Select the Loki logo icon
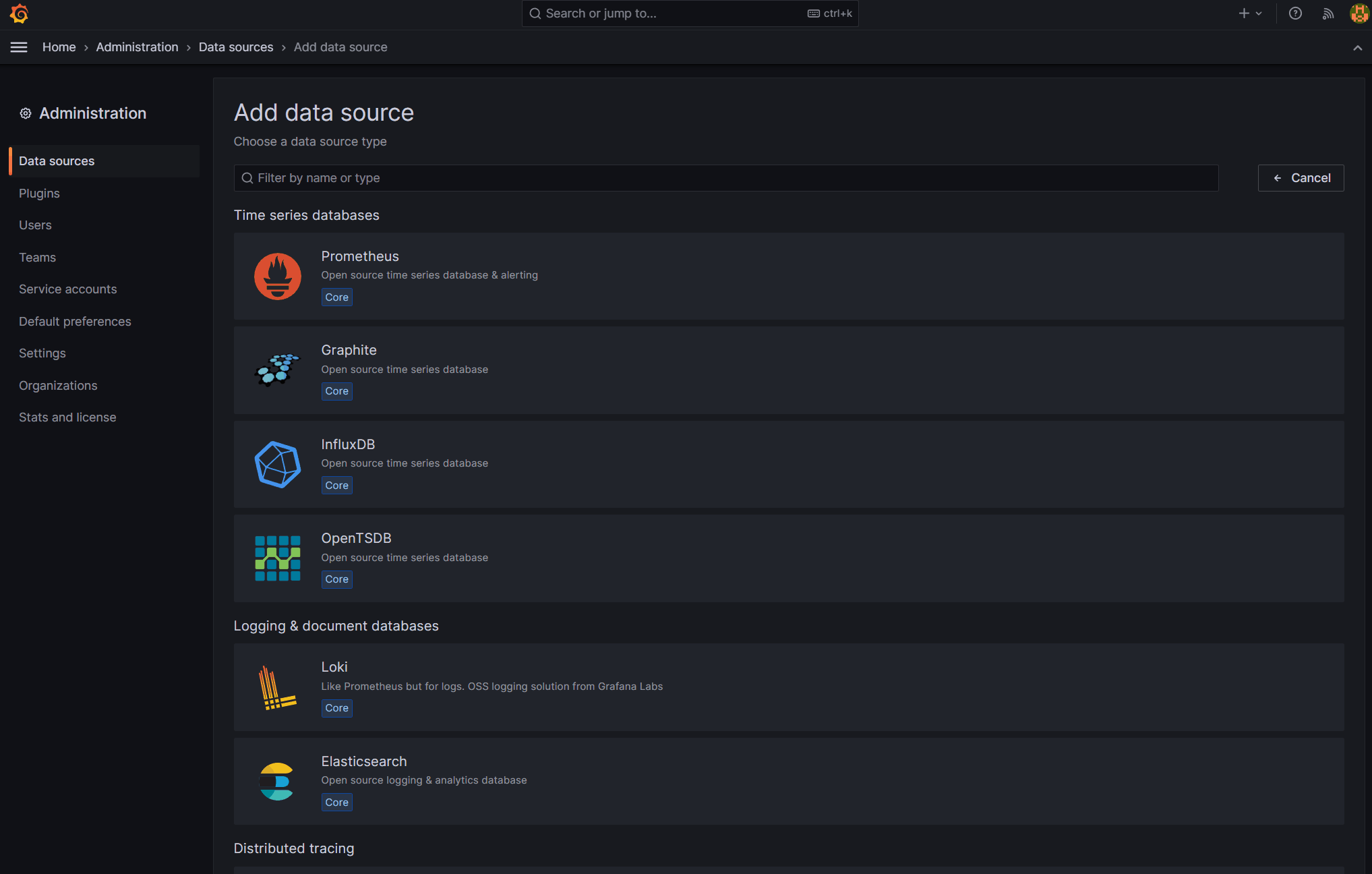The height and width of the screenshot is (874, 1372). click(277, 687)
